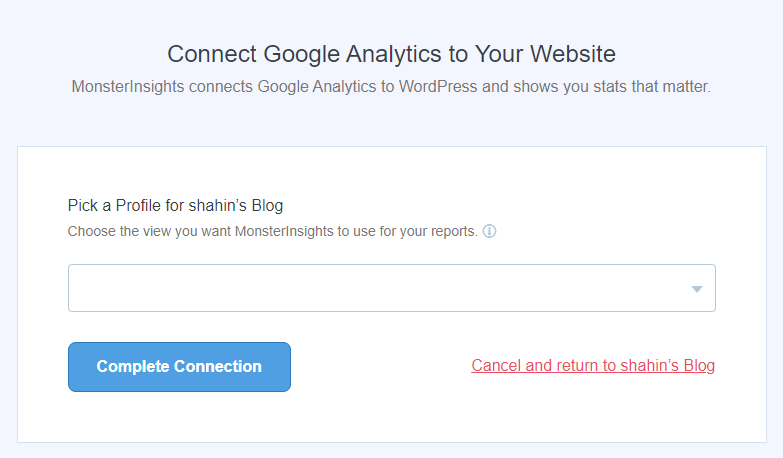Click the Connect Google Analytics heading
This screenshot has width=783, height=458.
coord(391,54)
